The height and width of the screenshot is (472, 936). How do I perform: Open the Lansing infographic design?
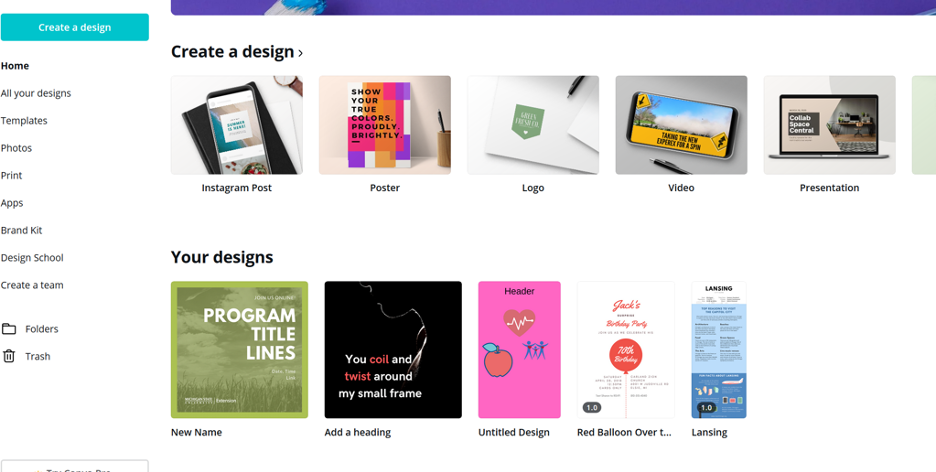[x=719, y=349]
